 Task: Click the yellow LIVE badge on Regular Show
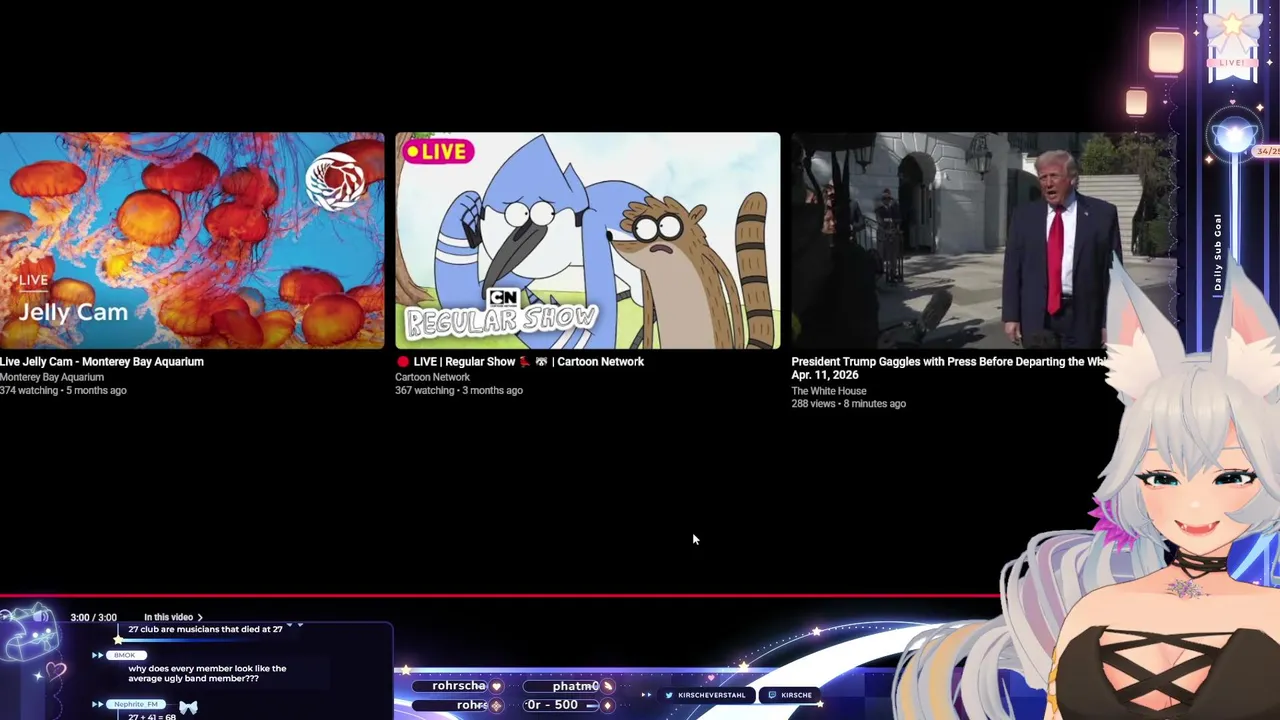[x=437, y=151]
